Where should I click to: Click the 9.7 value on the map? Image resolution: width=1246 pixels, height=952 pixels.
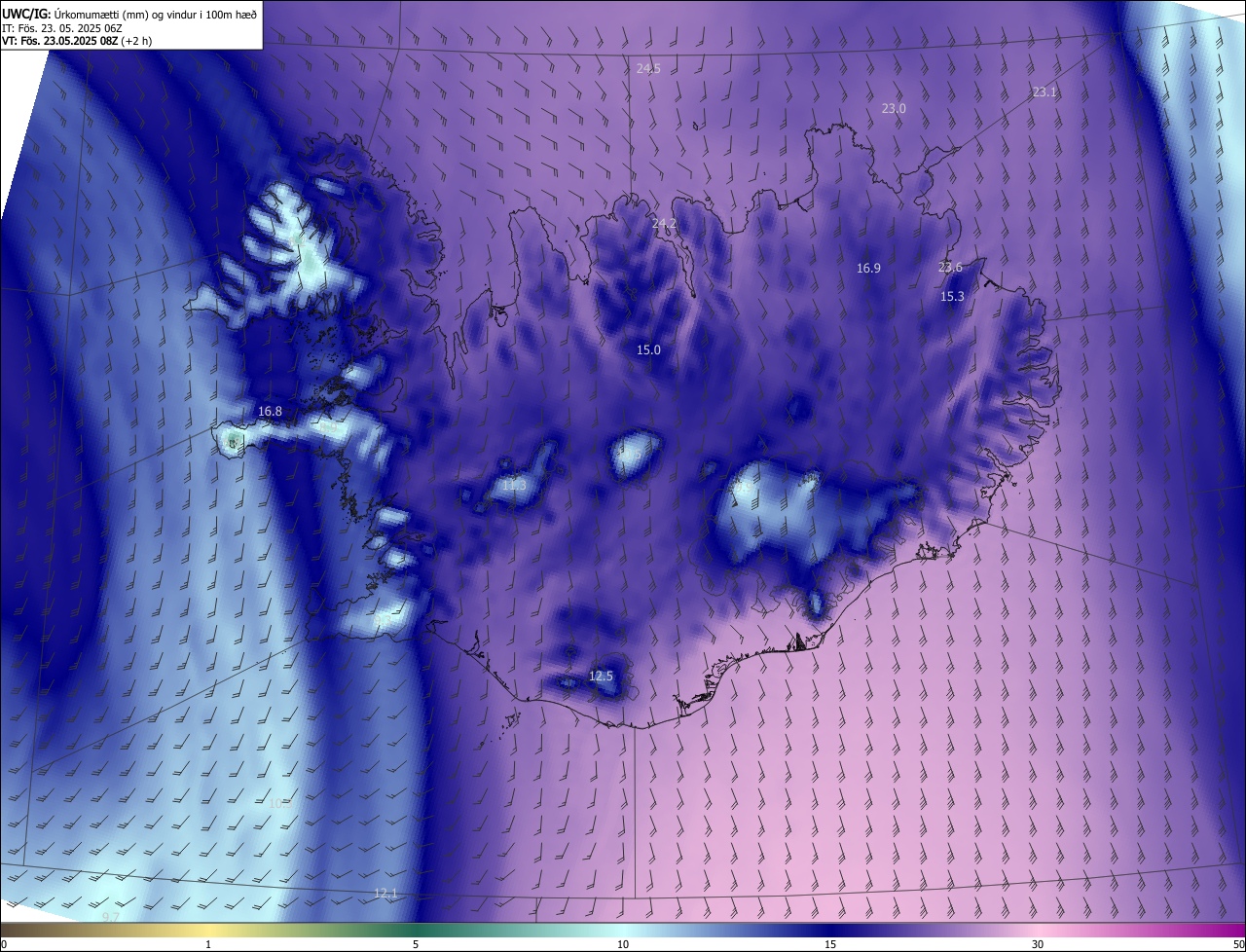tap(110, 918)
